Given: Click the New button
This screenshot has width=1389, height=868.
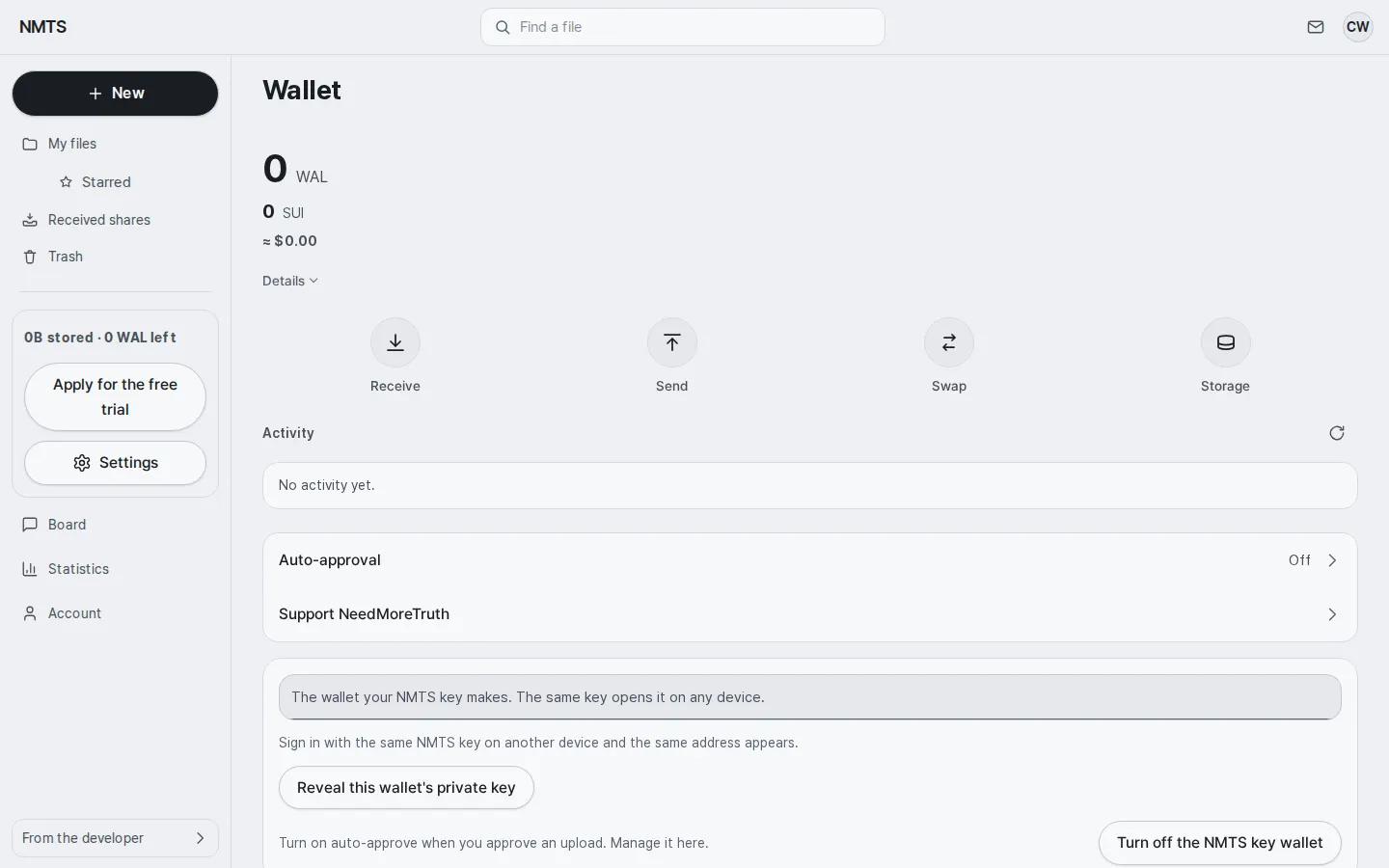Looking at the screenshot, I should [x=116, y=94].
